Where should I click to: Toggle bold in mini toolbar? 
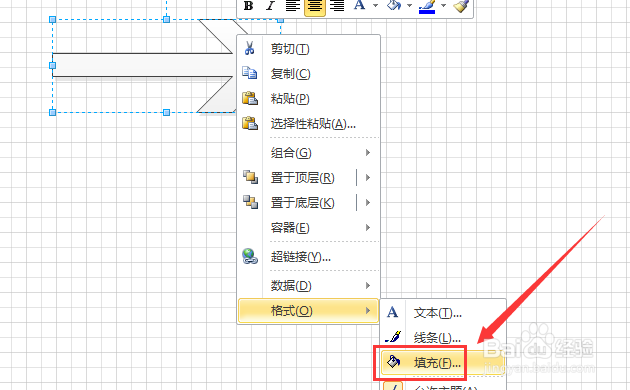click(249, 6)
